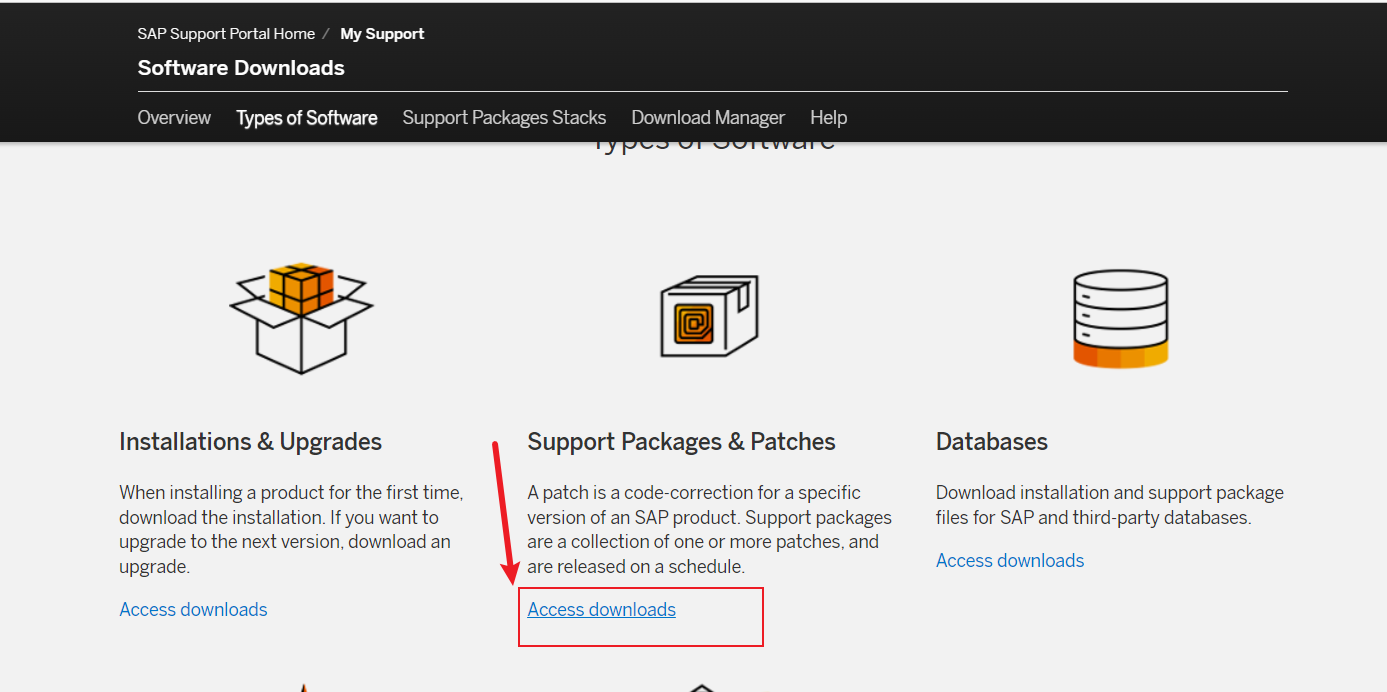Viewport: 1387px width, 692px height.
Task: Click the Support Packages & Patches heading
Action: [x=681, y=442]
